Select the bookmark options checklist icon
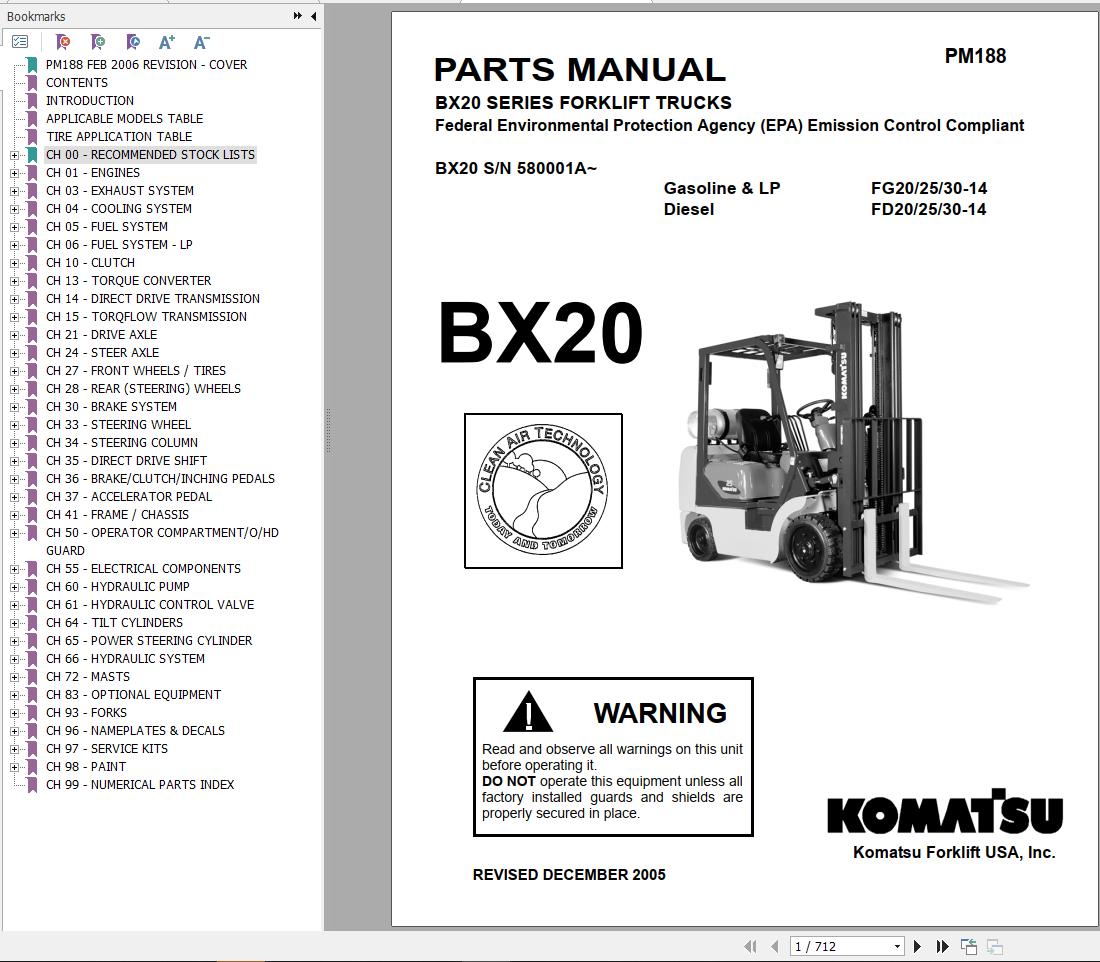Image resolution: width=1100 pixels, height=962 pixels. click(20, 41)
